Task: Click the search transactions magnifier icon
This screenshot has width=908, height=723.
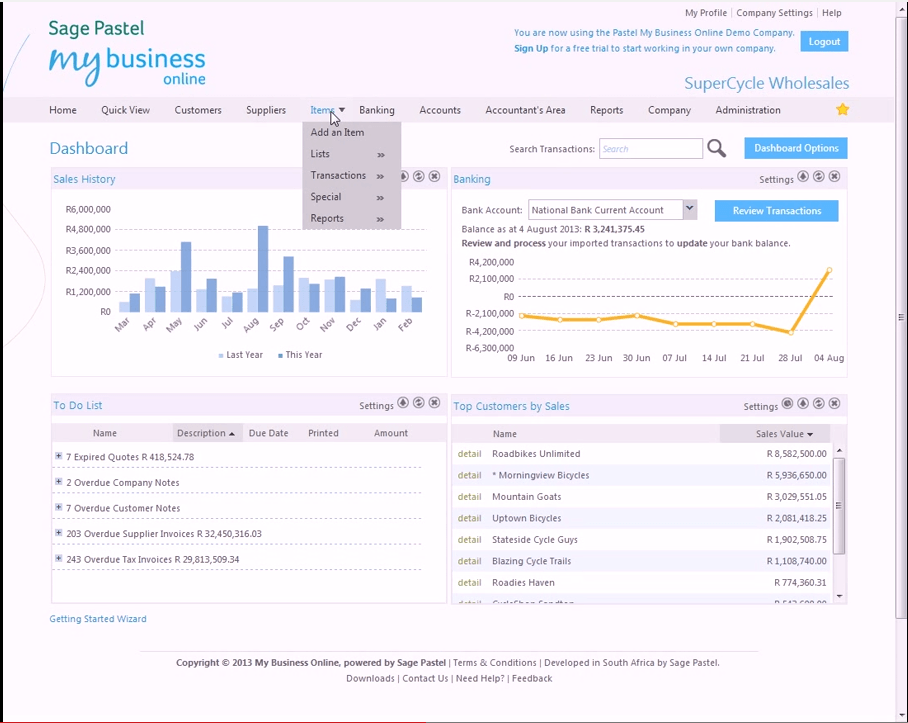Action: [716, 148]
